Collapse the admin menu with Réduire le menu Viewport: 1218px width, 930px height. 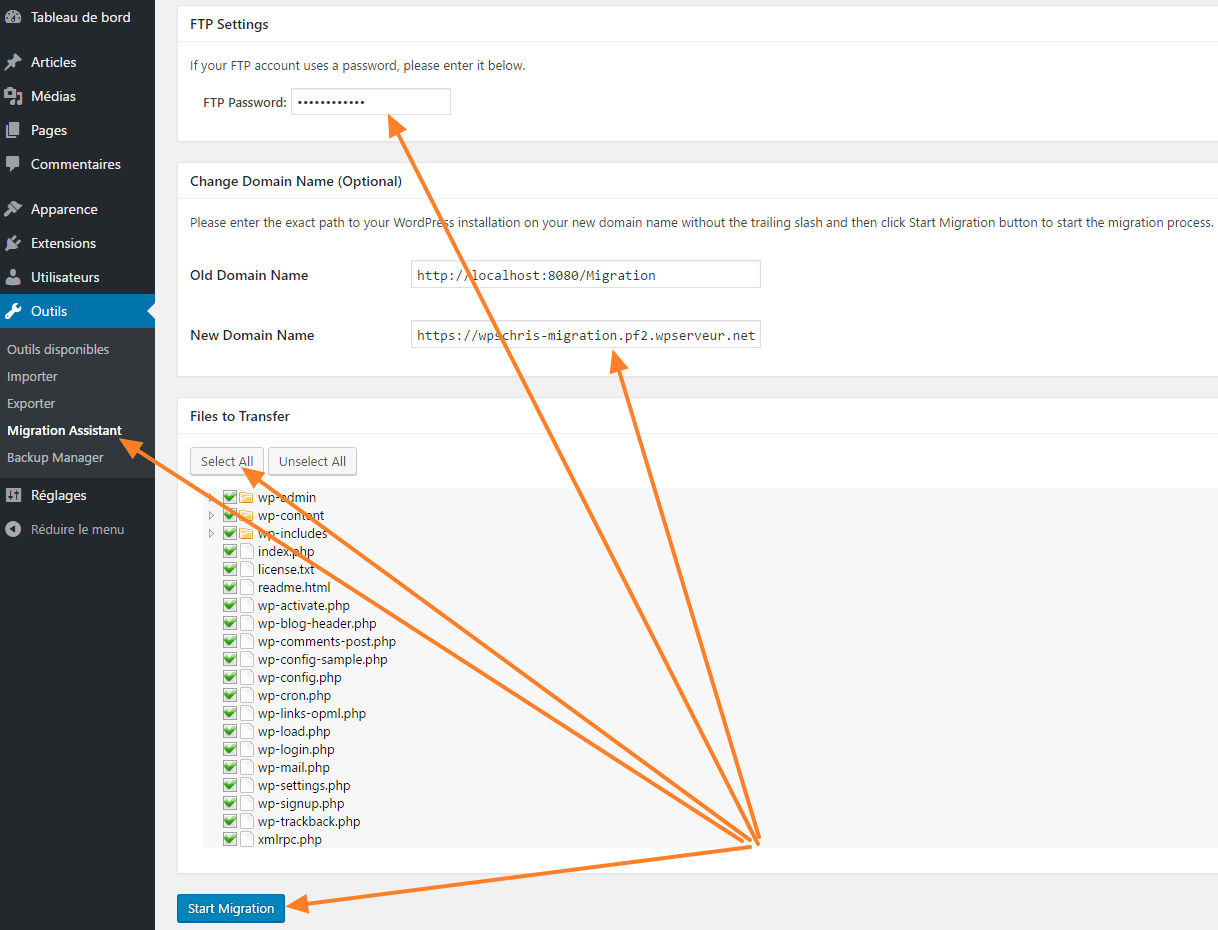point(76,528)
